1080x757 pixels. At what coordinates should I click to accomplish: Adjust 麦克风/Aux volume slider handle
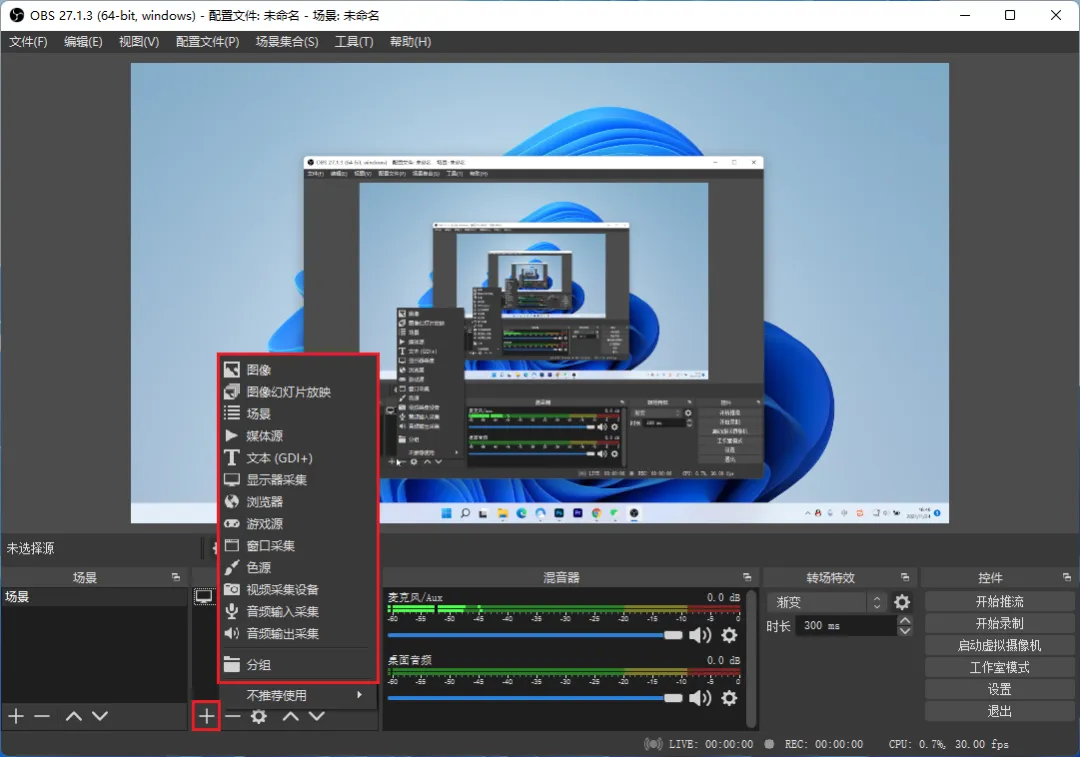pos(673,635)
